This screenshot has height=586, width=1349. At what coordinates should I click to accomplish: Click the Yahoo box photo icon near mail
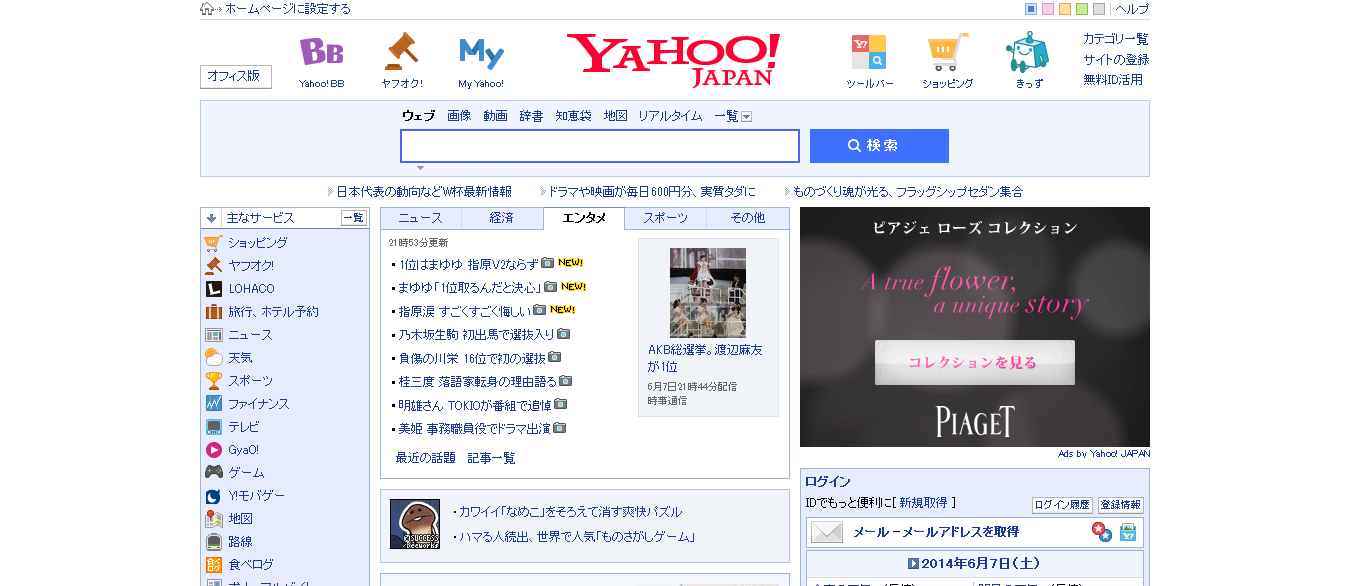pos(1128,532)
